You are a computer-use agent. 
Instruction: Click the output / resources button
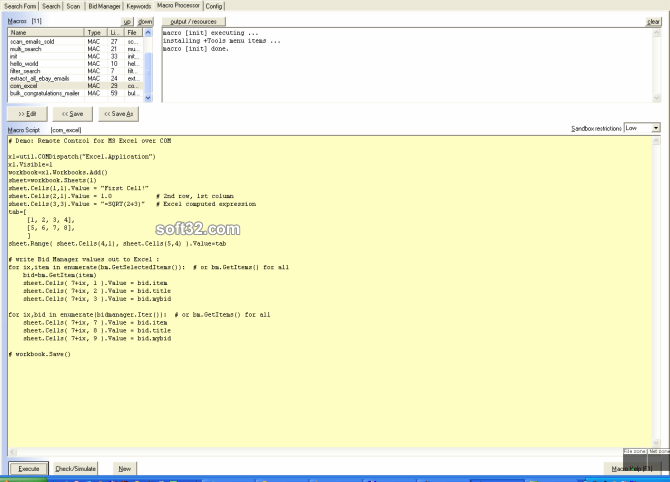coord(194,21)
